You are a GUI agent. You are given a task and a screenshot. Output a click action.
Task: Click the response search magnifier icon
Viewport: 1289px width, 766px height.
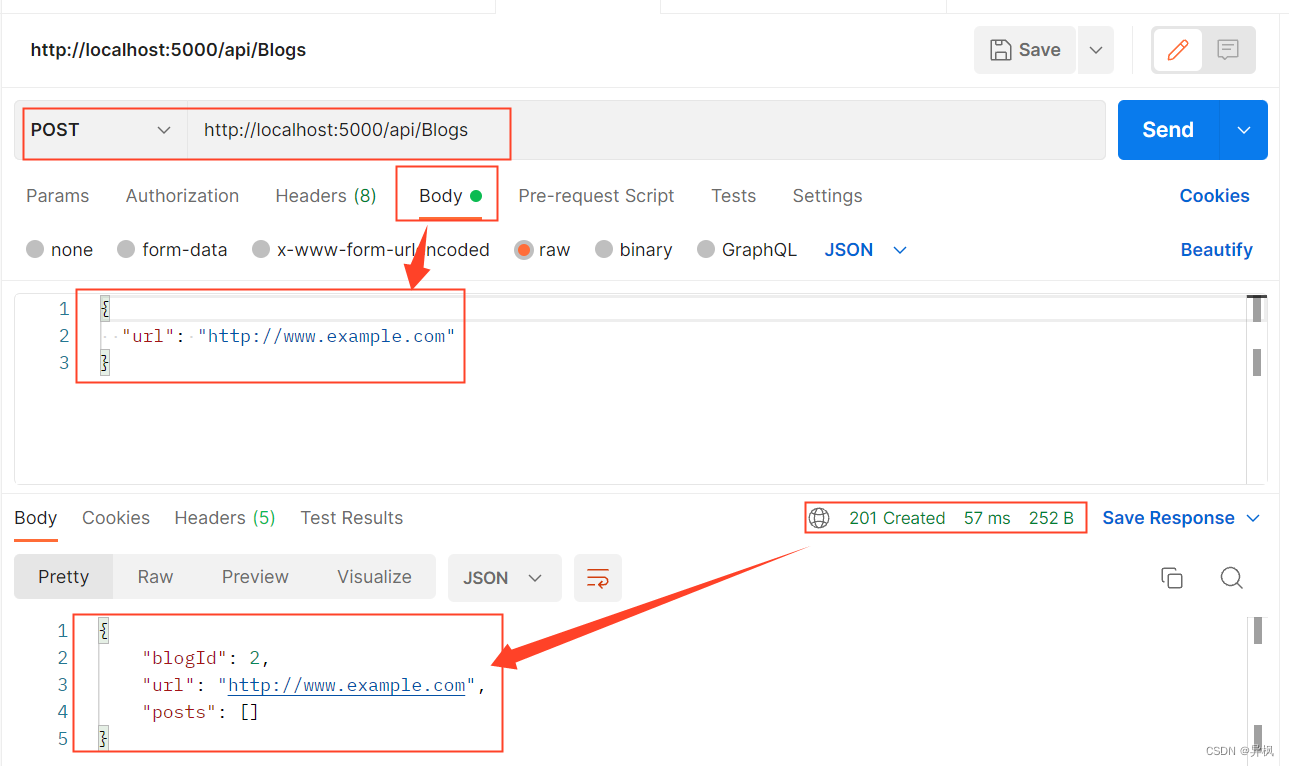1232,578
